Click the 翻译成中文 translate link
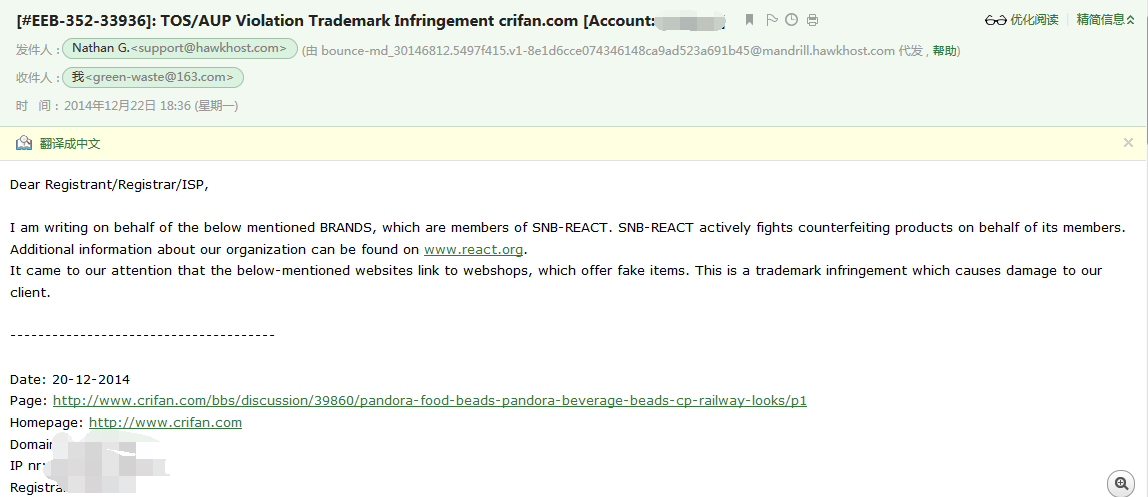Image resolution: width=1148 pixels, height=497 pixels. [x=70, y=144]
